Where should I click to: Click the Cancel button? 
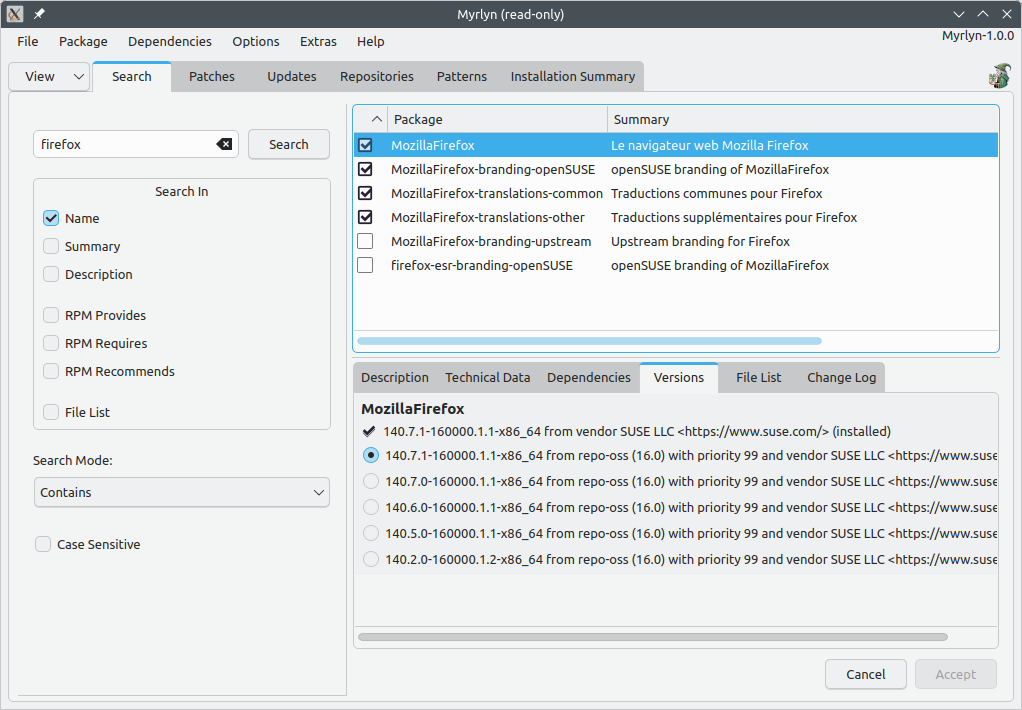865,674
